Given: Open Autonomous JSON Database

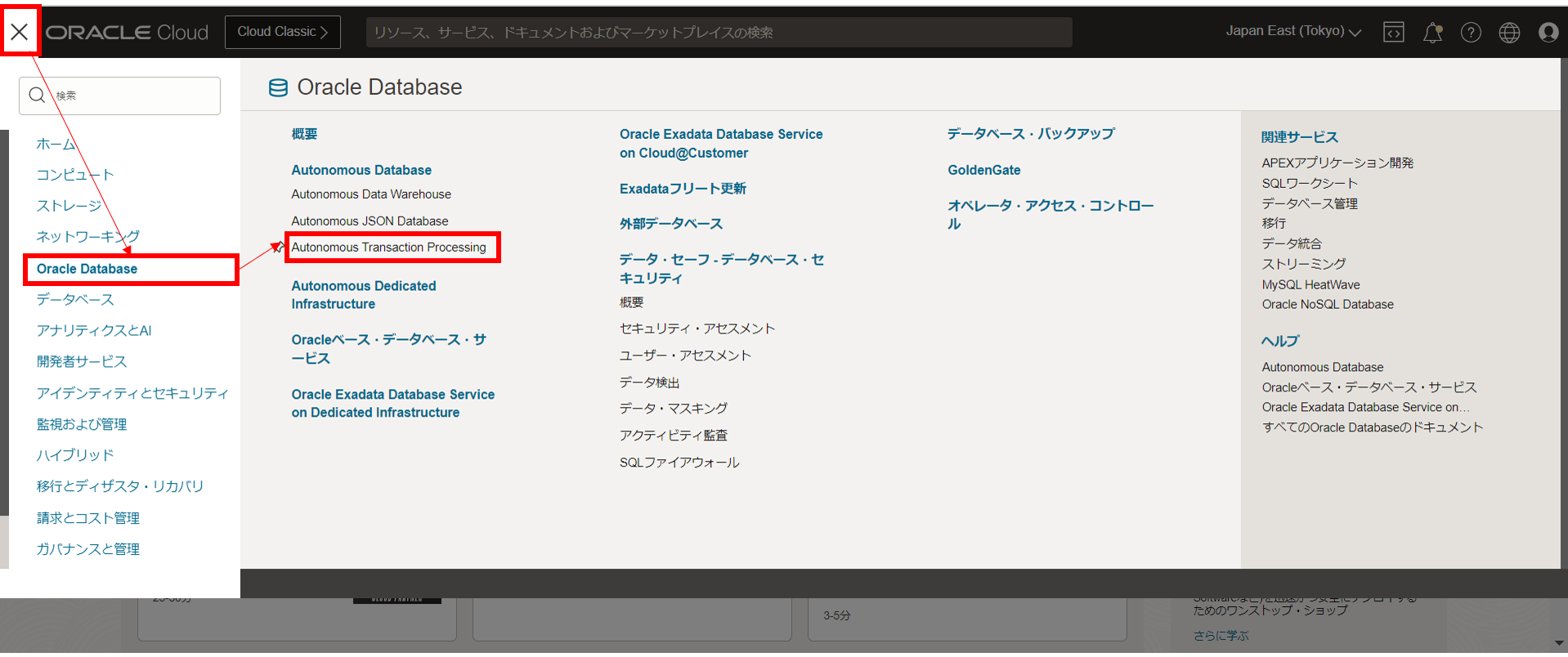Looking at the screenshot, I should click(370, 221).
